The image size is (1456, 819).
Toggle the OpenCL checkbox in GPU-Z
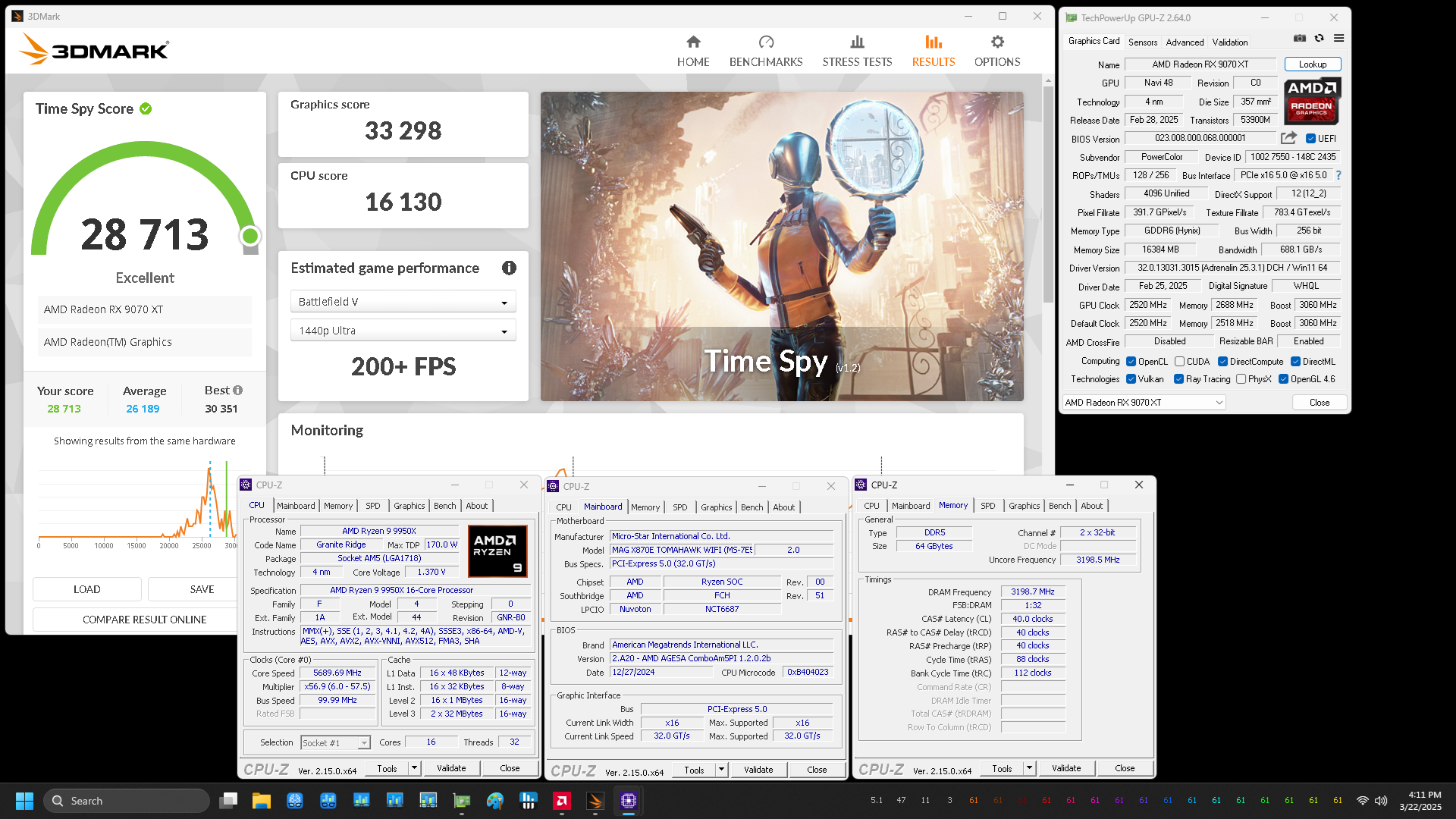1131,362
